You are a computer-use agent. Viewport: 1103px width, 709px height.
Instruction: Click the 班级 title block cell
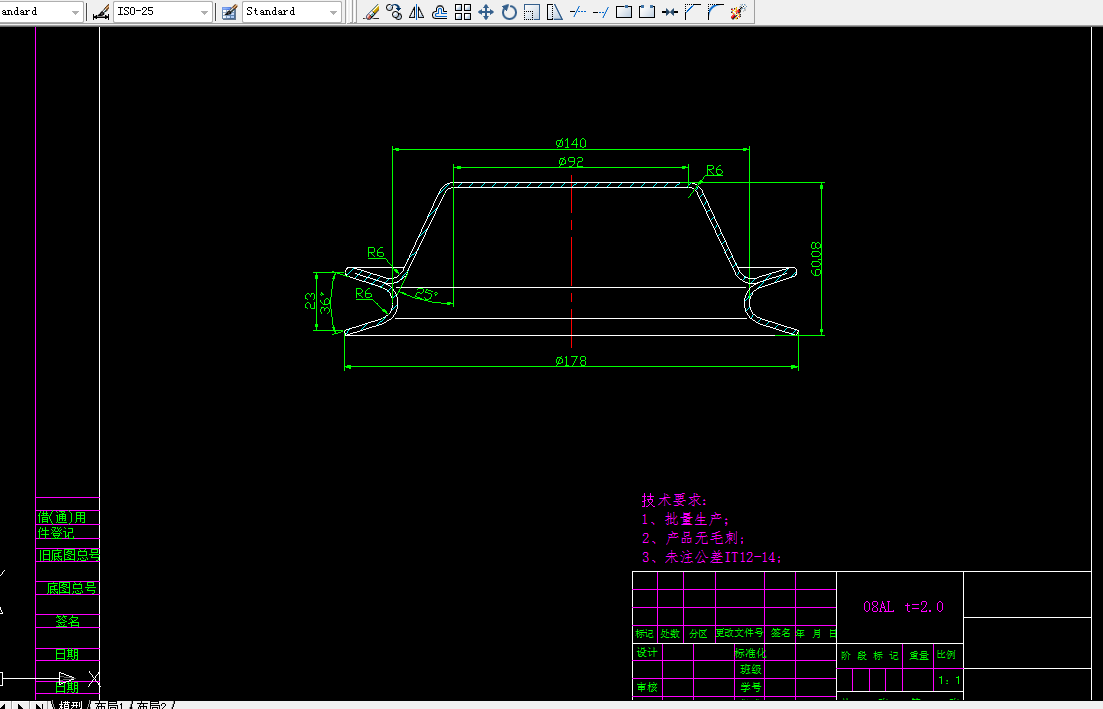(x=751, y=670)
